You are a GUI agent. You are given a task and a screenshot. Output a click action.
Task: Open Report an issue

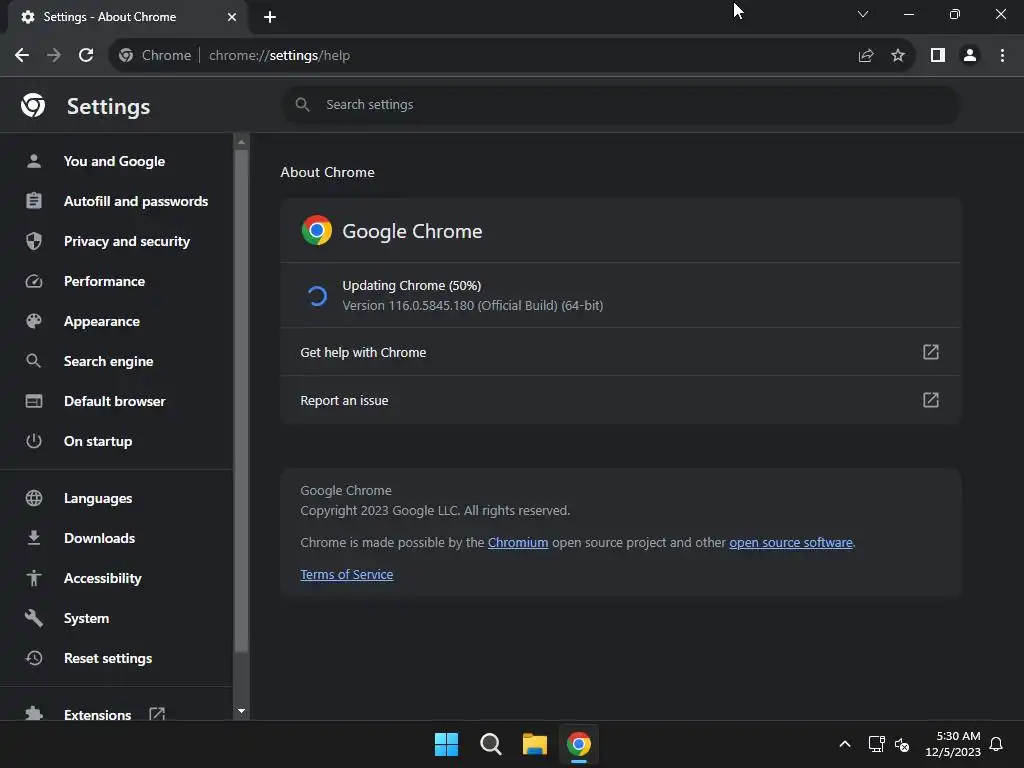[x=620, y=400]
